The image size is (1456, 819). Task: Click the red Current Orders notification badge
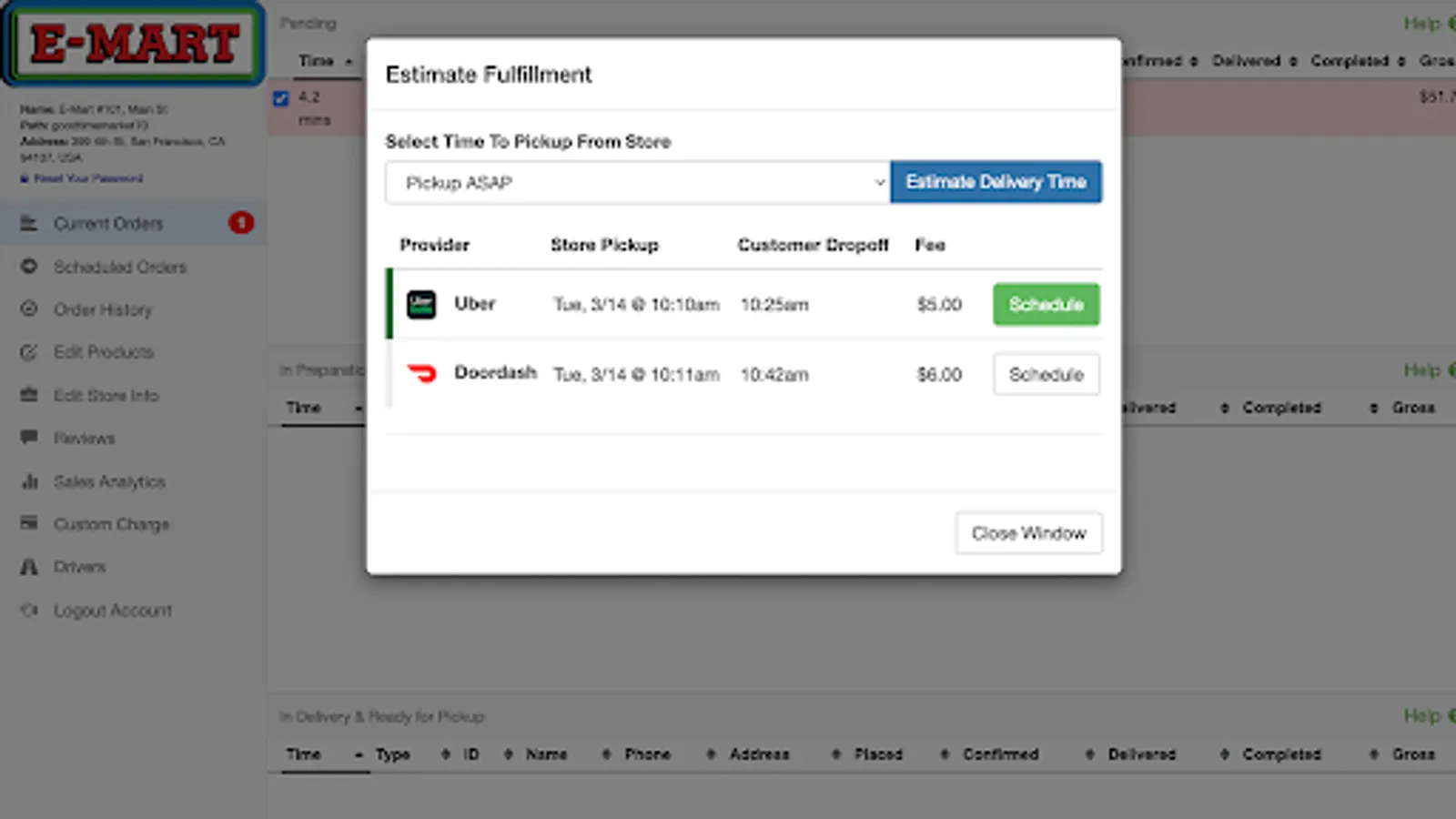click(241, 223)
